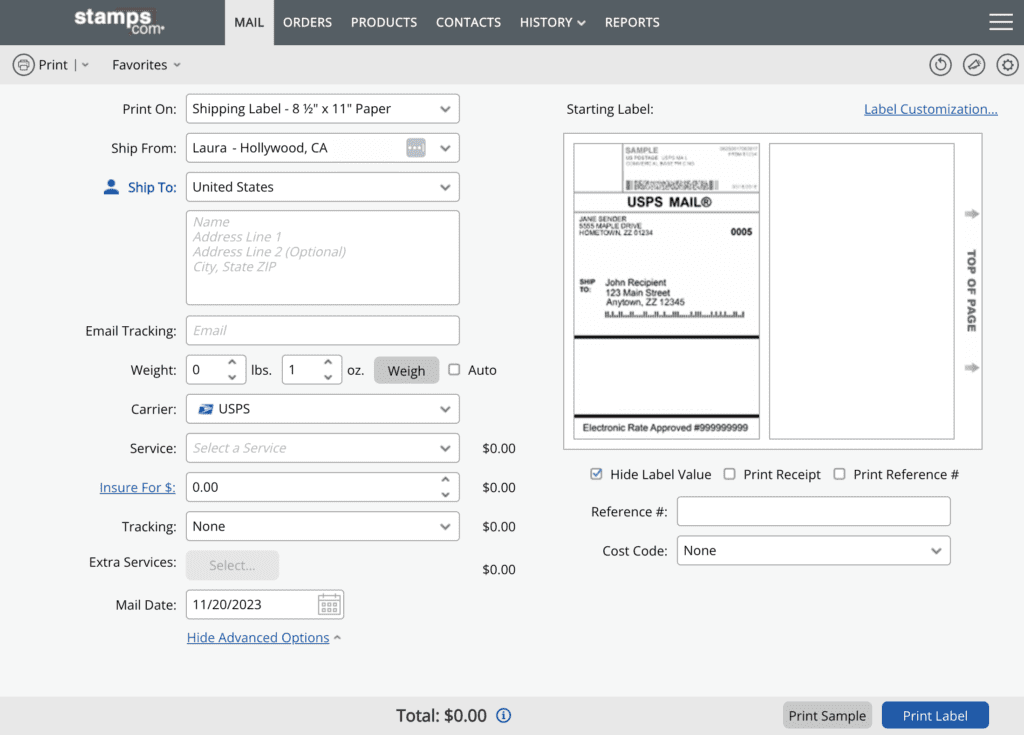Uncheck the Hide Label Value checkbox
The height and width of the screenshot is (735, 1024).
tap(596, 474)
